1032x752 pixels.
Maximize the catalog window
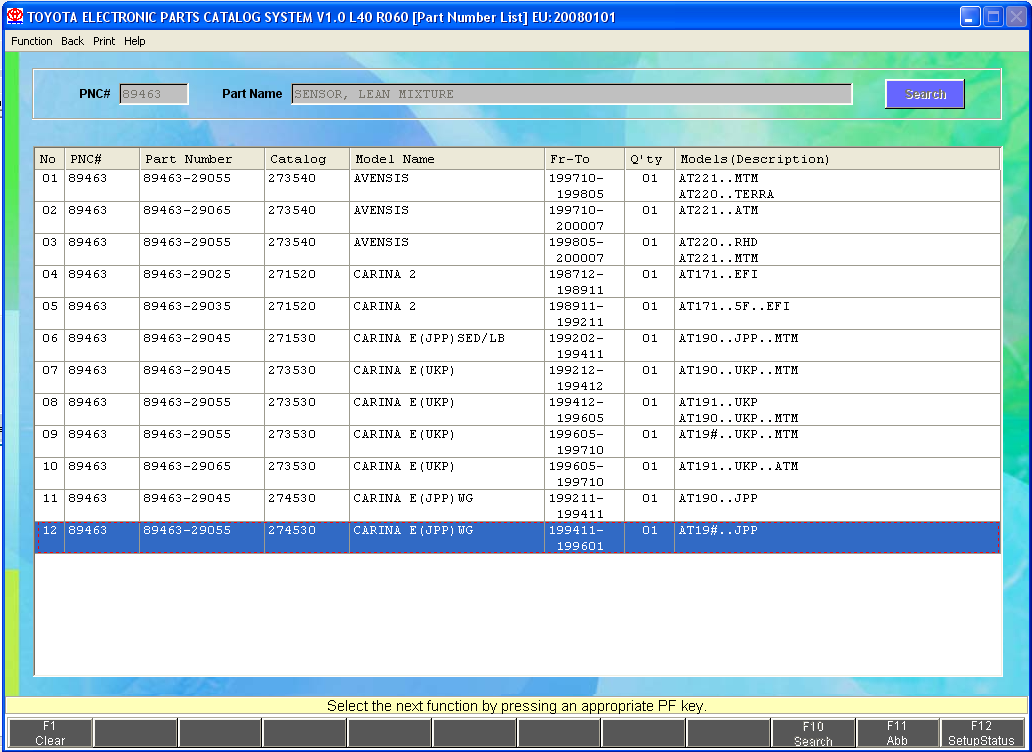(x=993, y=17)
